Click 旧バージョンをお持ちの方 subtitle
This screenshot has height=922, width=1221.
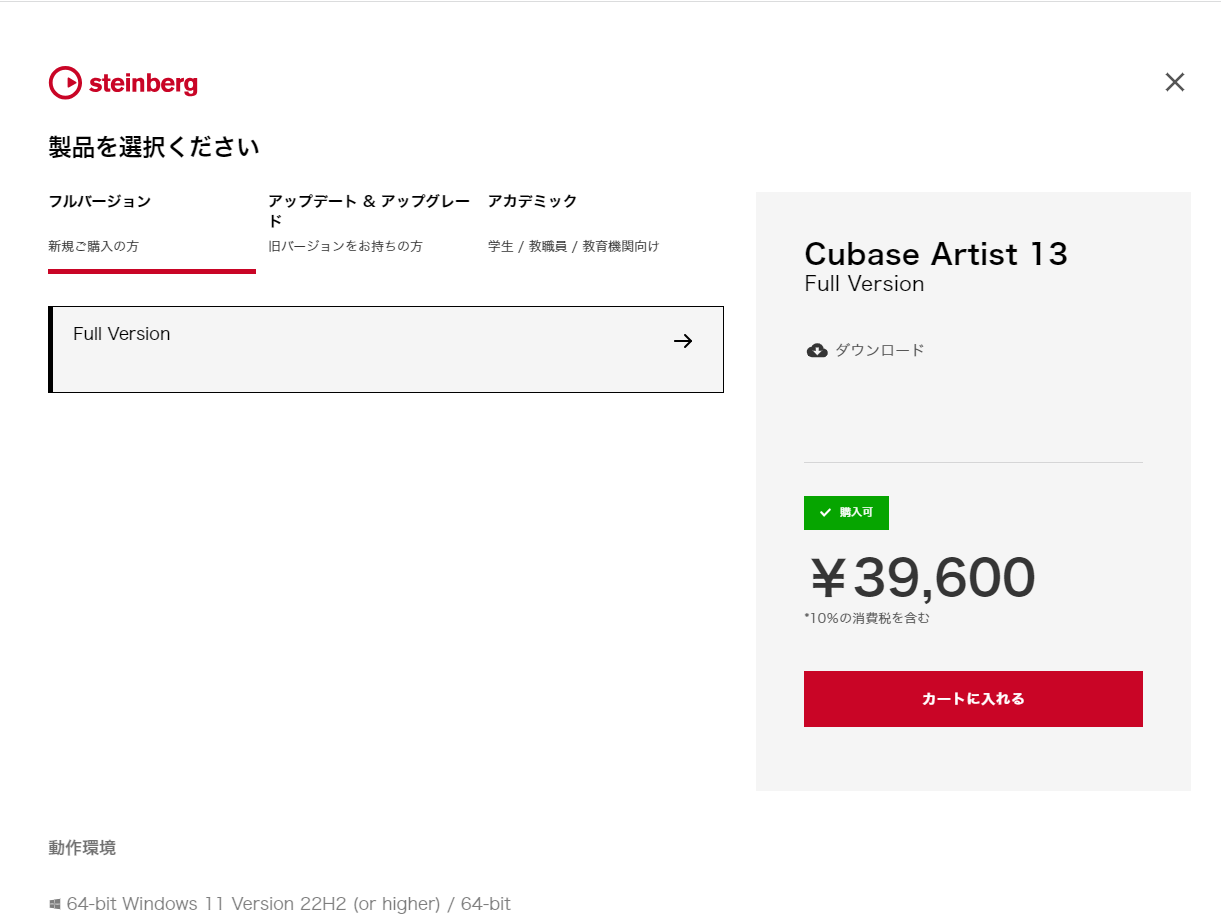click(x=345, y=246)
